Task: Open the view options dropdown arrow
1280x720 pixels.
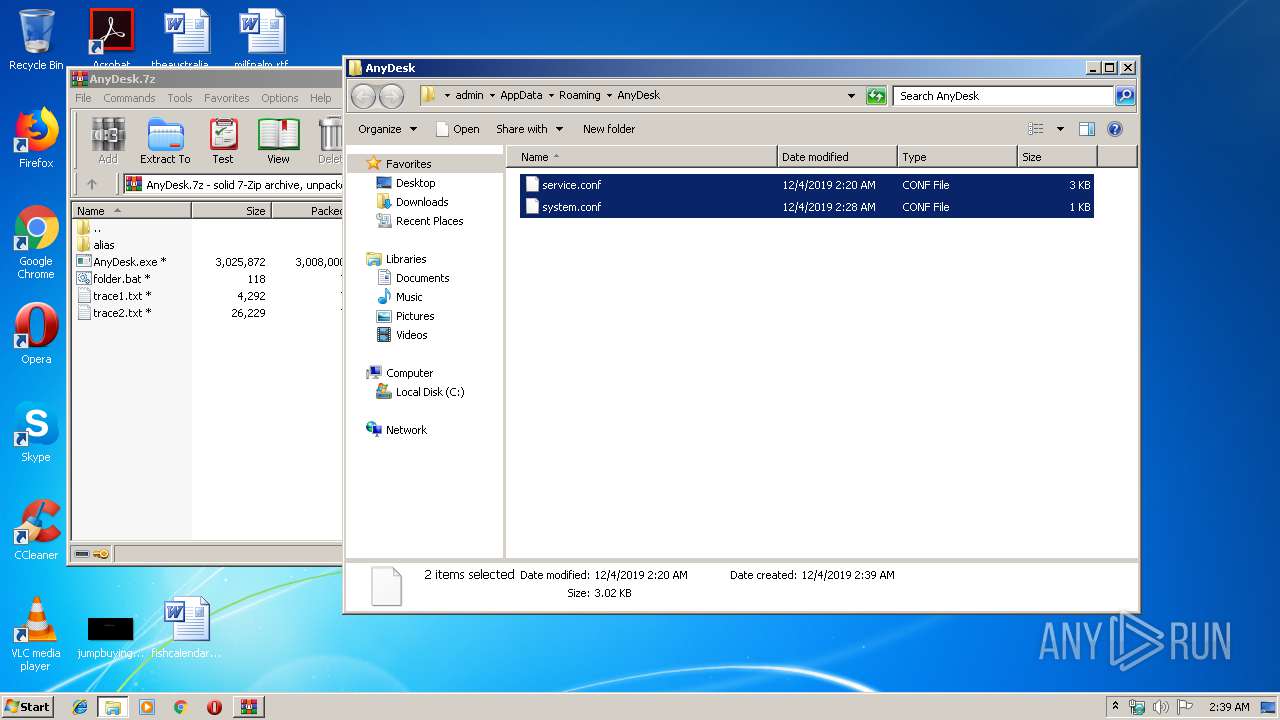Action: tap(1060, 129)
